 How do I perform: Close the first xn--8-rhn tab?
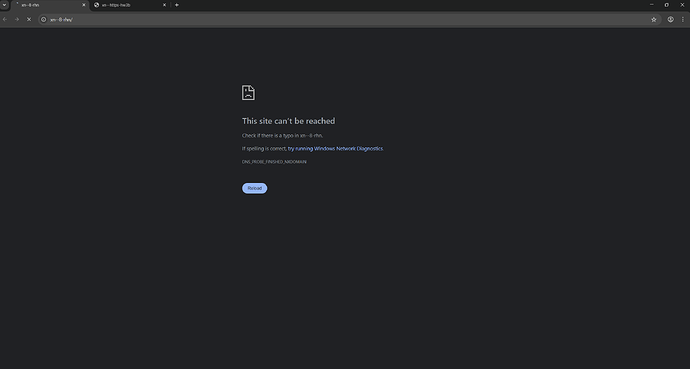click(84, 5)
